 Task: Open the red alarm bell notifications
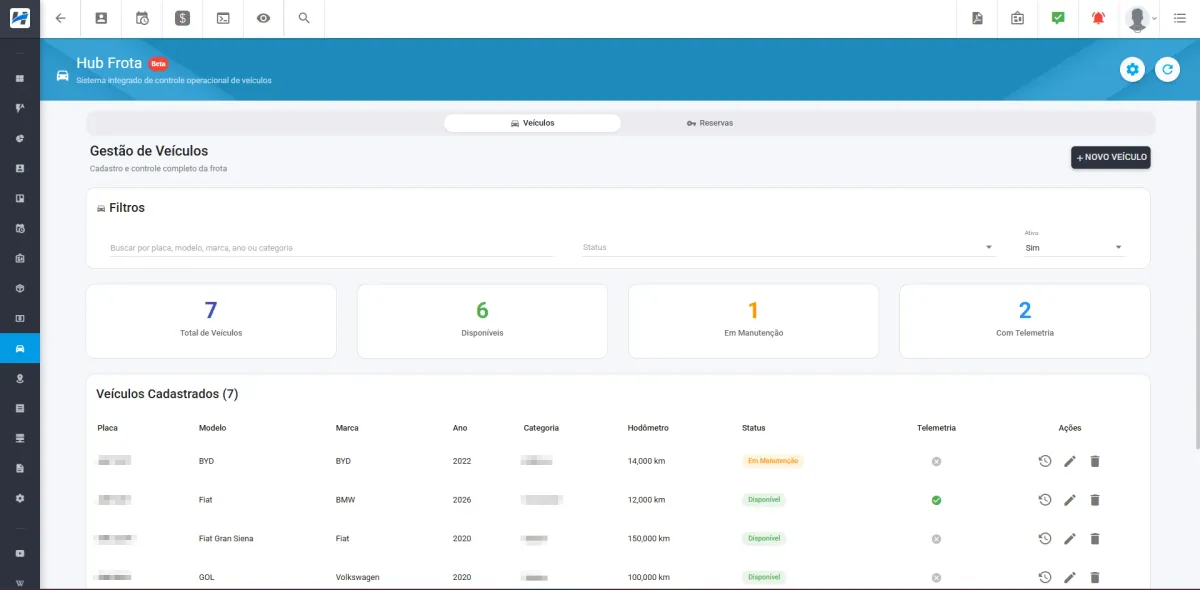[x=1099, y=18]
